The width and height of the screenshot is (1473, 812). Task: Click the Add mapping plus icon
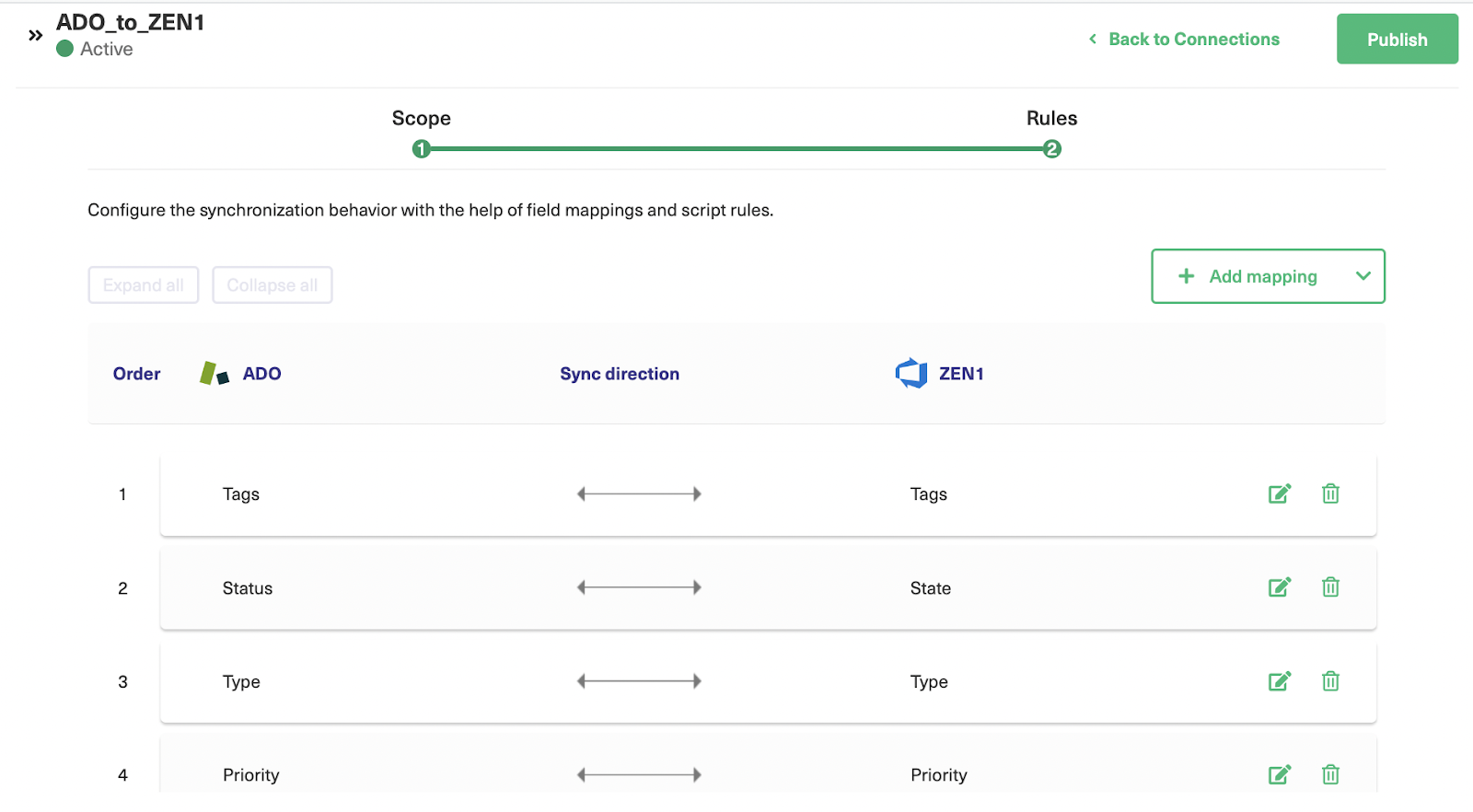[x=1187, y=276]
